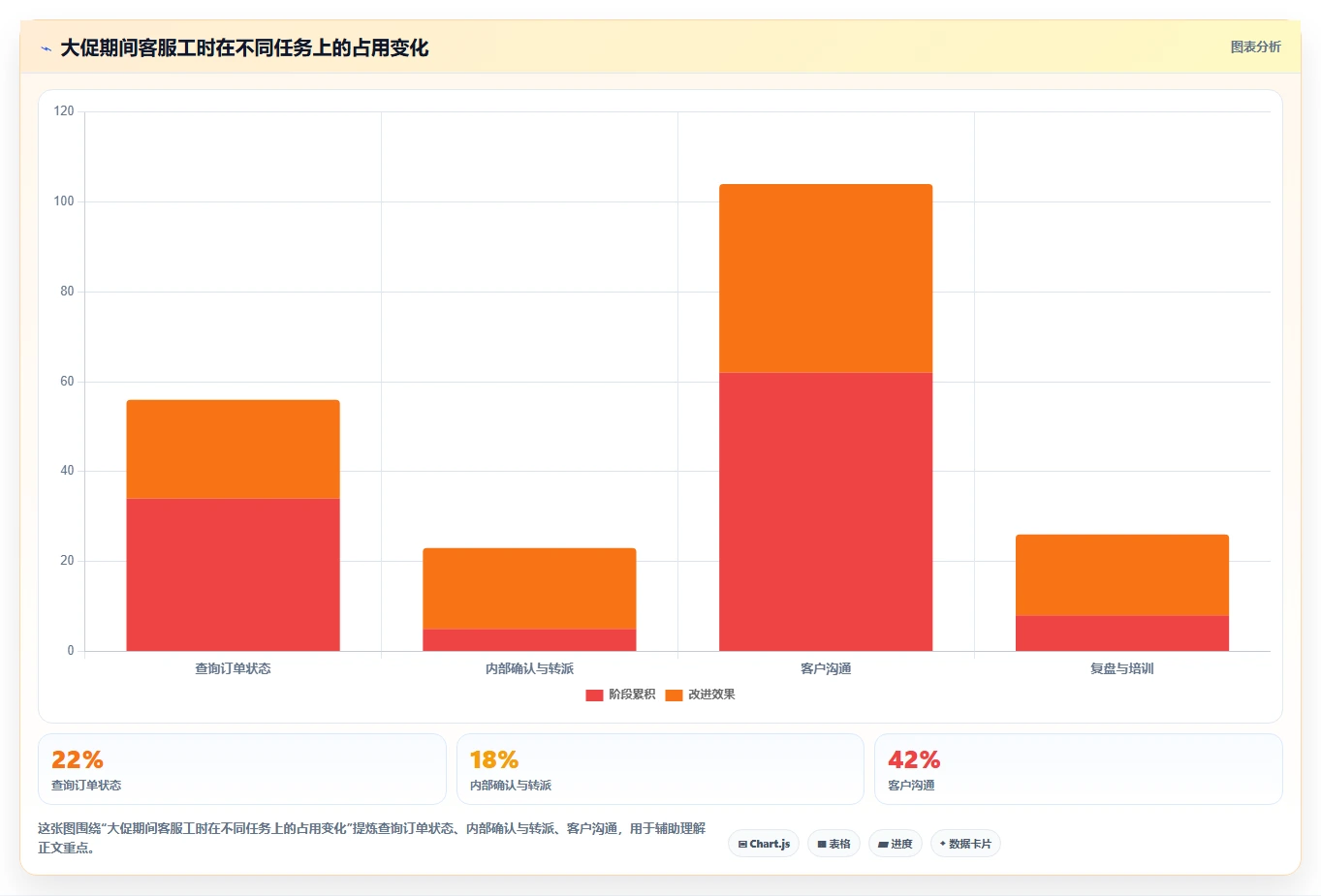Screen dimensions: 1321x896
Task: Open the 18% 内部确认与转派 stat card
Action: [x=660, y=769]
